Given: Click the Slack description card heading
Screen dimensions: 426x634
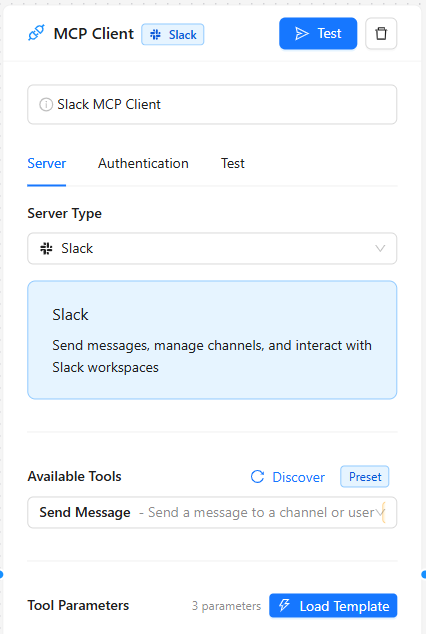Looking at the screenshot, I should (70, 315).
